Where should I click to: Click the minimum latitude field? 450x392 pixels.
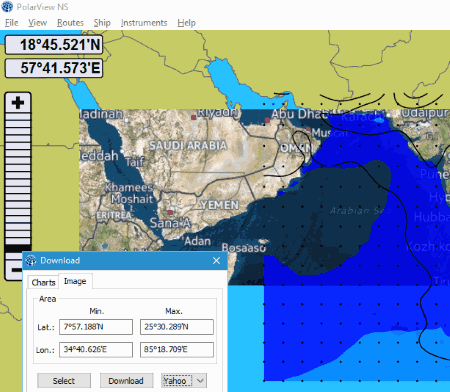96,327
